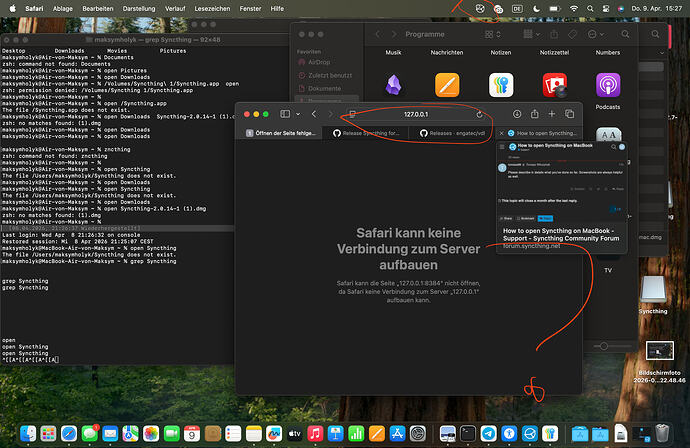Image resolution: width=690 pixels, height=448 pixels.
Task: Open App Store from the Dock
Action: point(397,434)
